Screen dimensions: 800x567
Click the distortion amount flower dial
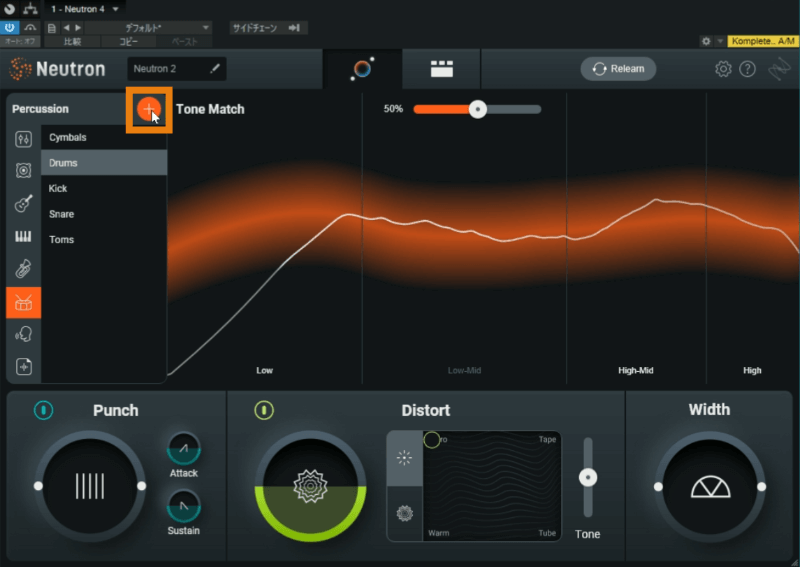pyautogui.click(x=310, y=486)
